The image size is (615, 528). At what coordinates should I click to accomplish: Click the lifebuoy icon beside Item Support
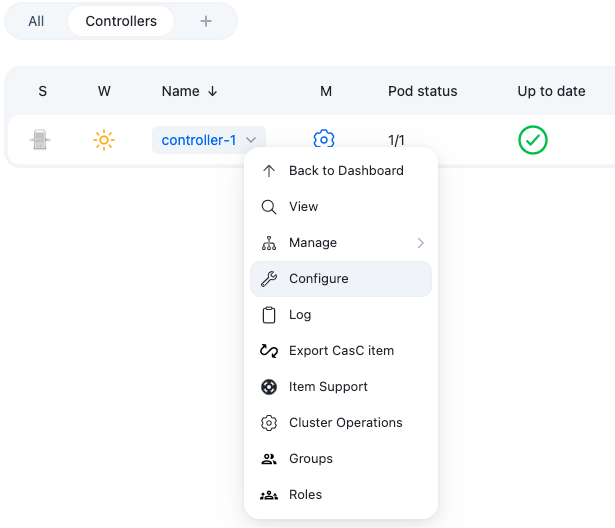coord(269,387)
